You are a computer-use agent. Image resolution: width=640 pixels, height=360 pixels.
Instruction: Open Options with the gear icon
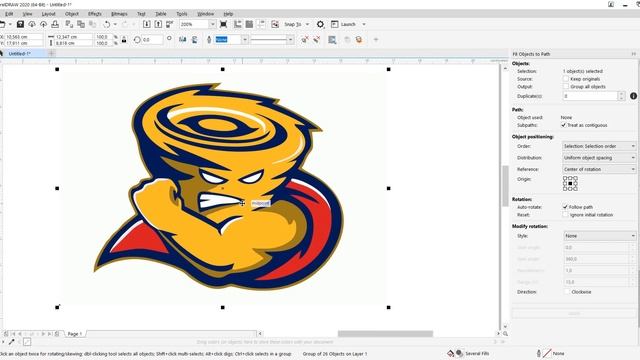320,24
